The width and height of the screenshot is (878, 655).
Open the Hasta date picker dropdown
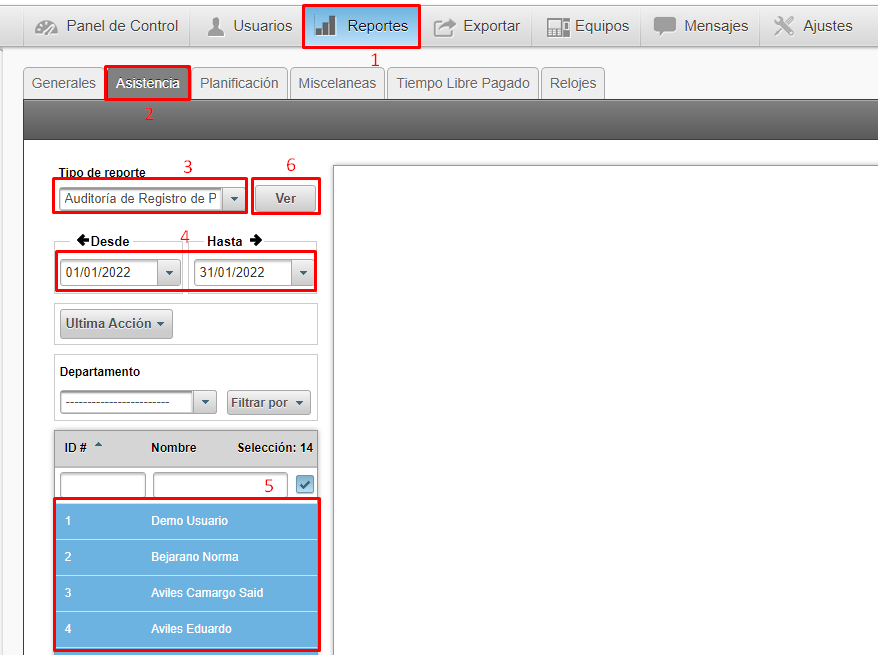(x=303, y=272)
